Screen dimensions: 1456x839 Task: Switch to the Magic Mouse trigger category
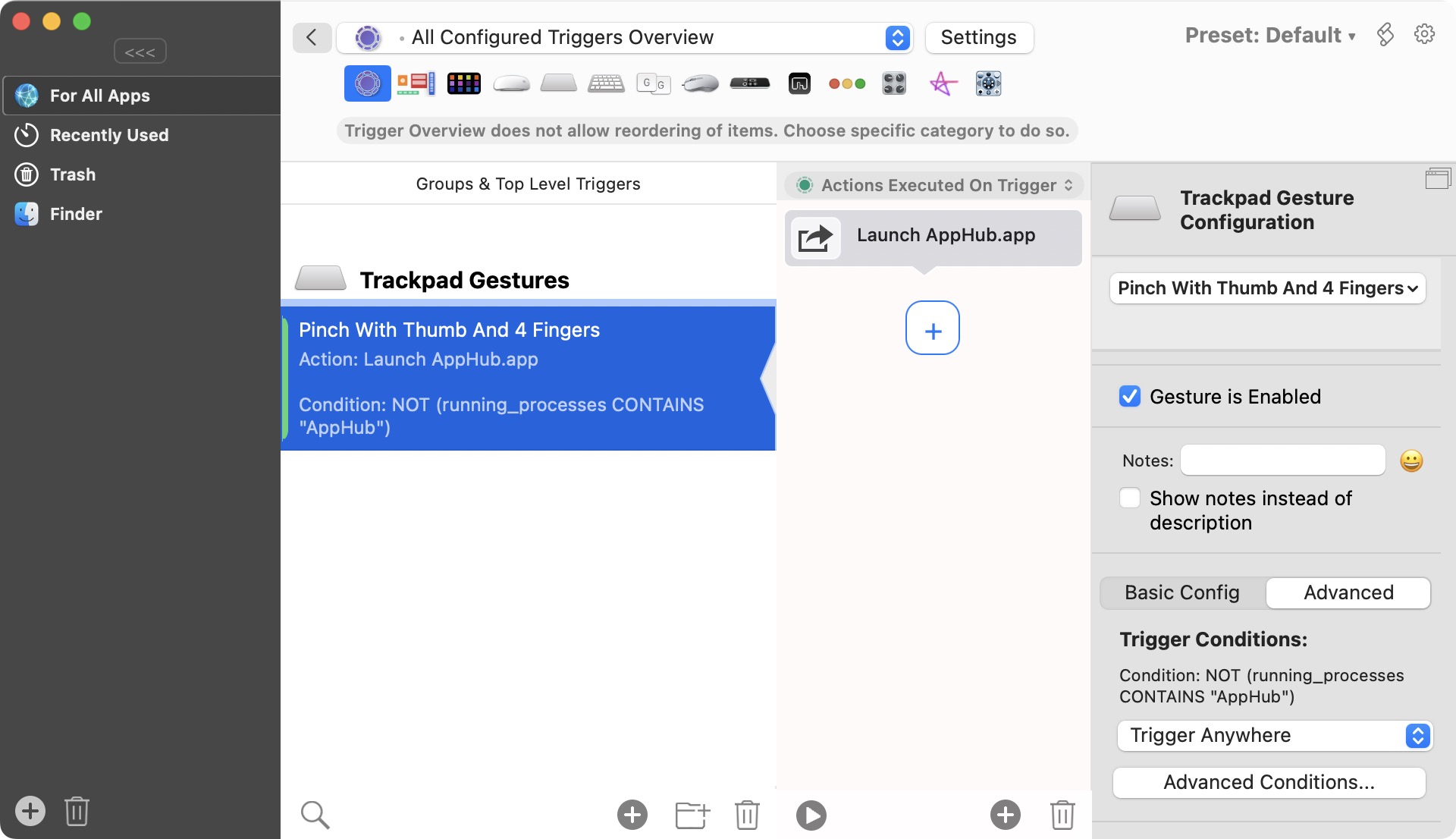tap(512, 83)
